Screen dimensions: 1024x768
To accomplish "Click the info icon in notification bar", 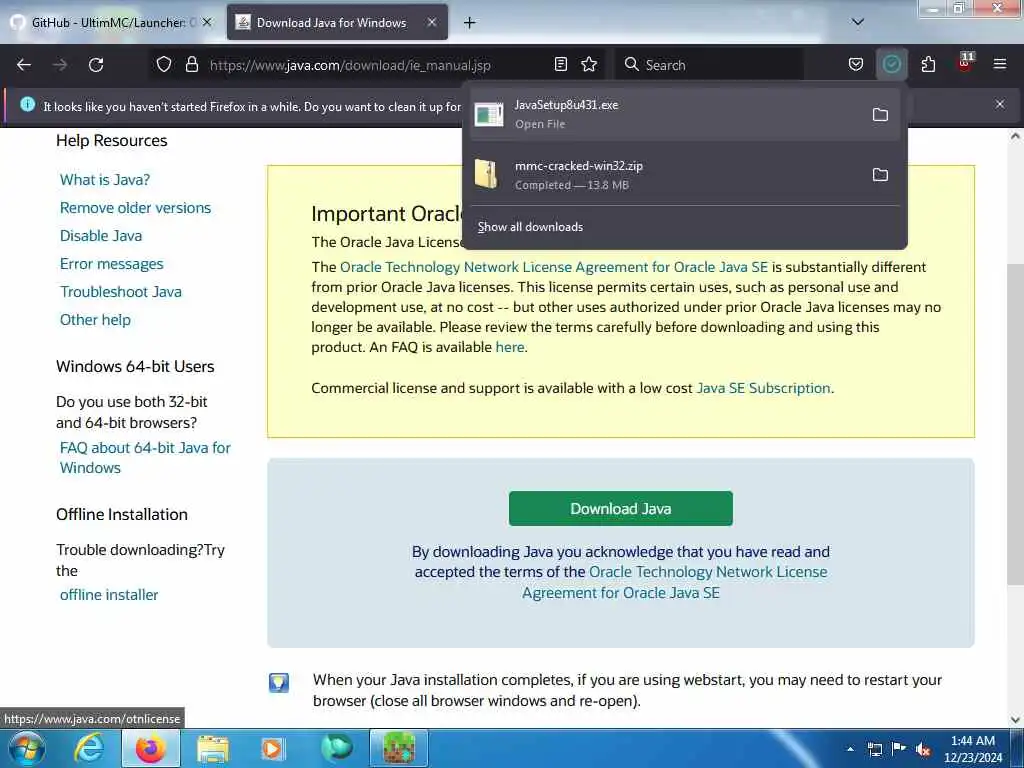I will tap(27, 104).
